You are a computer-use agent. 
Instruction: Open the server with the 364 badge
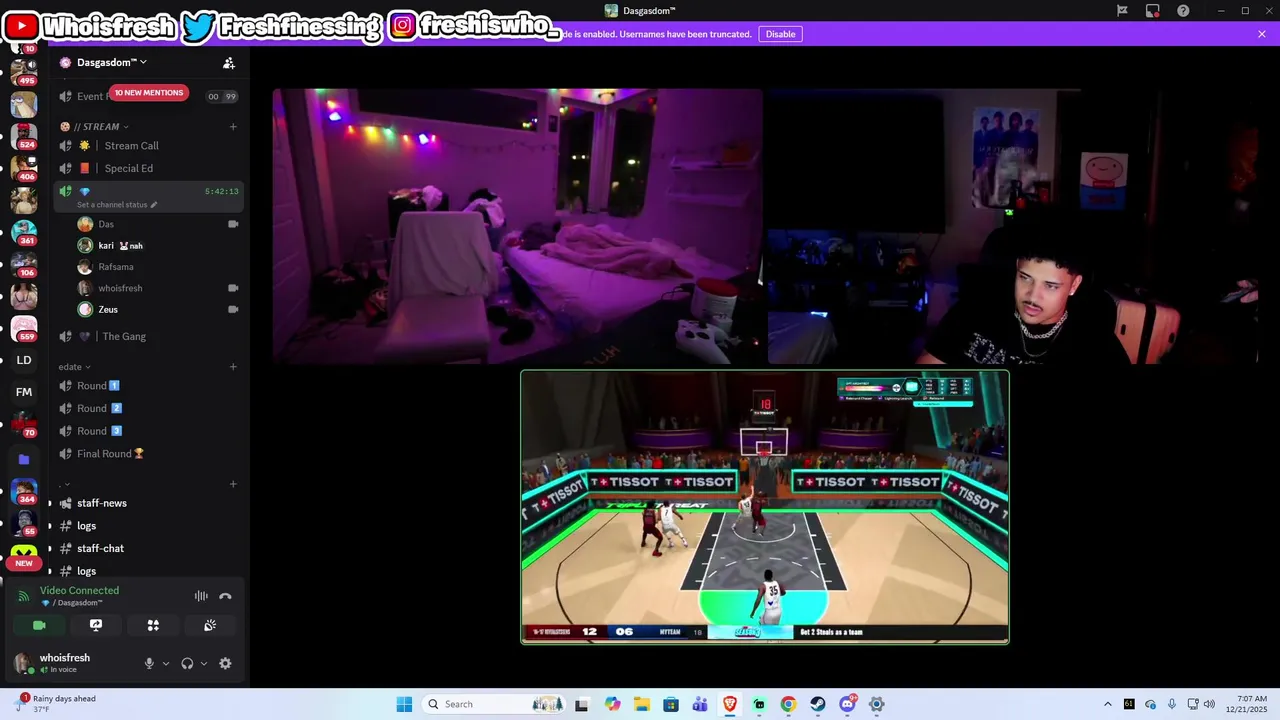point(23,491)
